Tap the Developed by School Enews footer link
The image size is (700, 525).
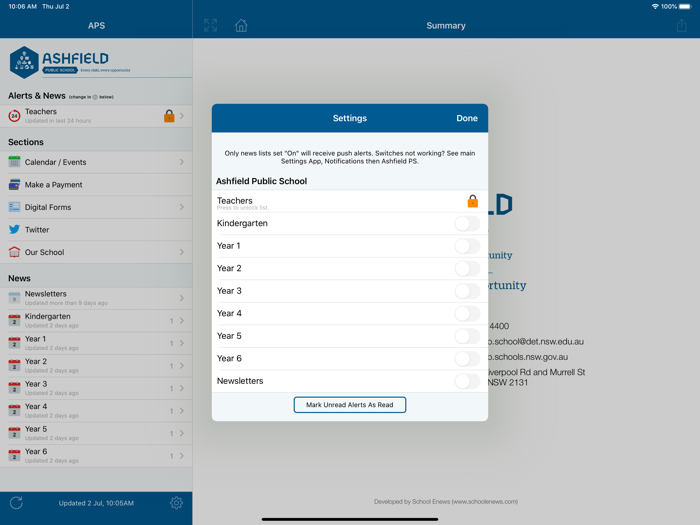446,501
